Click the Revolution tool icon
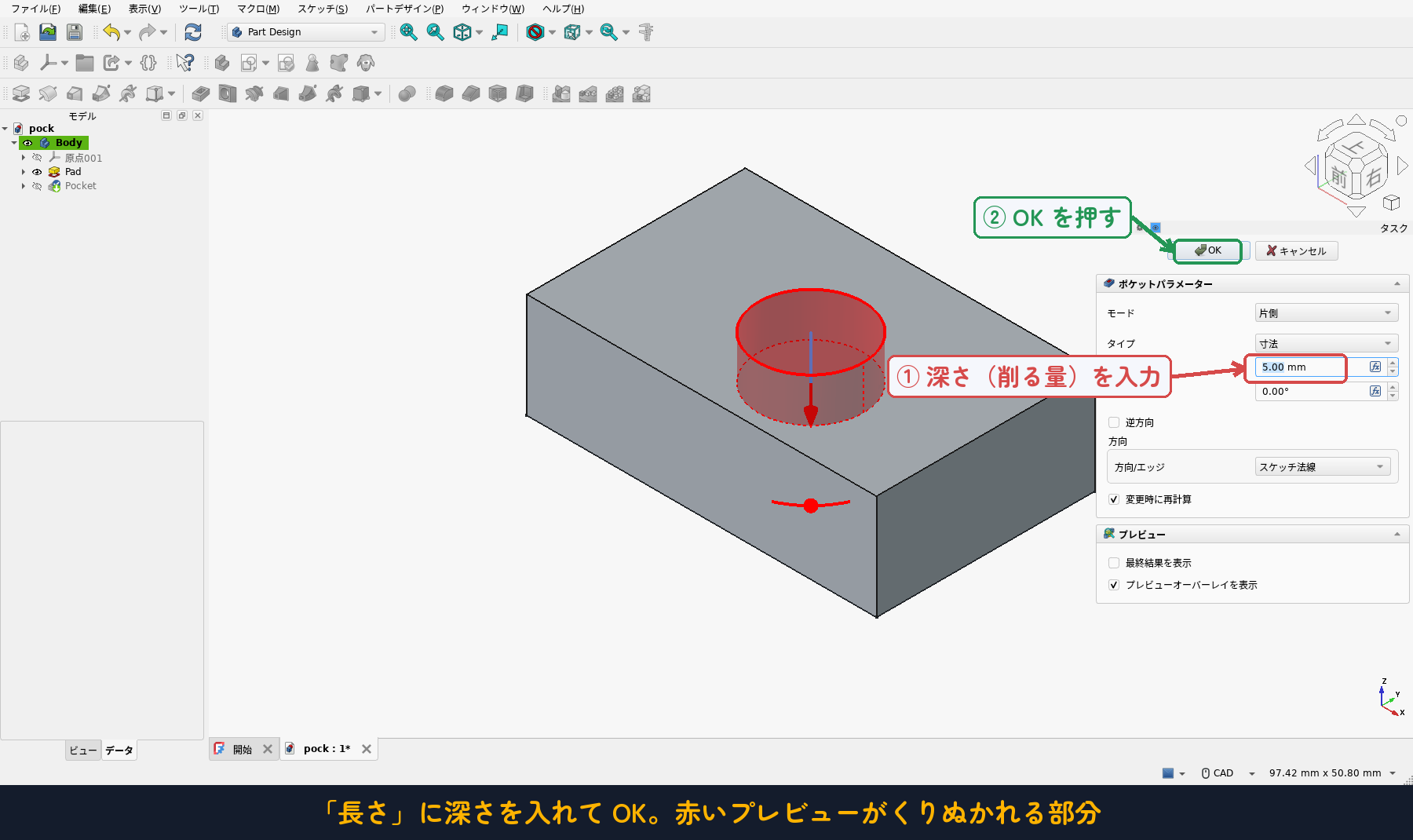 click(48, 94)
